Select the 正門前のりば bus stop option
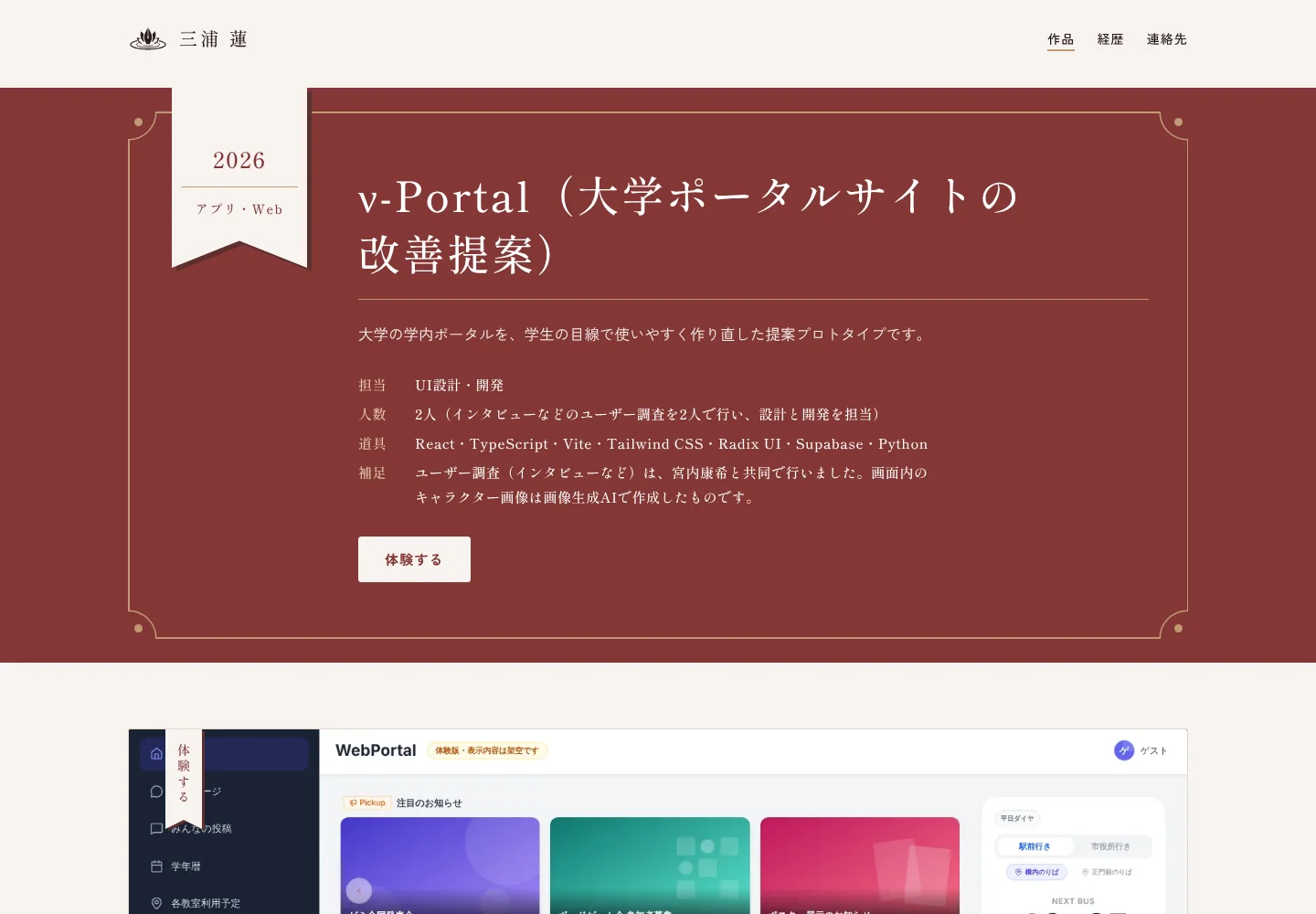Image resolution: width=1316 pixels, height=914 pixels. (x=1107, y=872)
